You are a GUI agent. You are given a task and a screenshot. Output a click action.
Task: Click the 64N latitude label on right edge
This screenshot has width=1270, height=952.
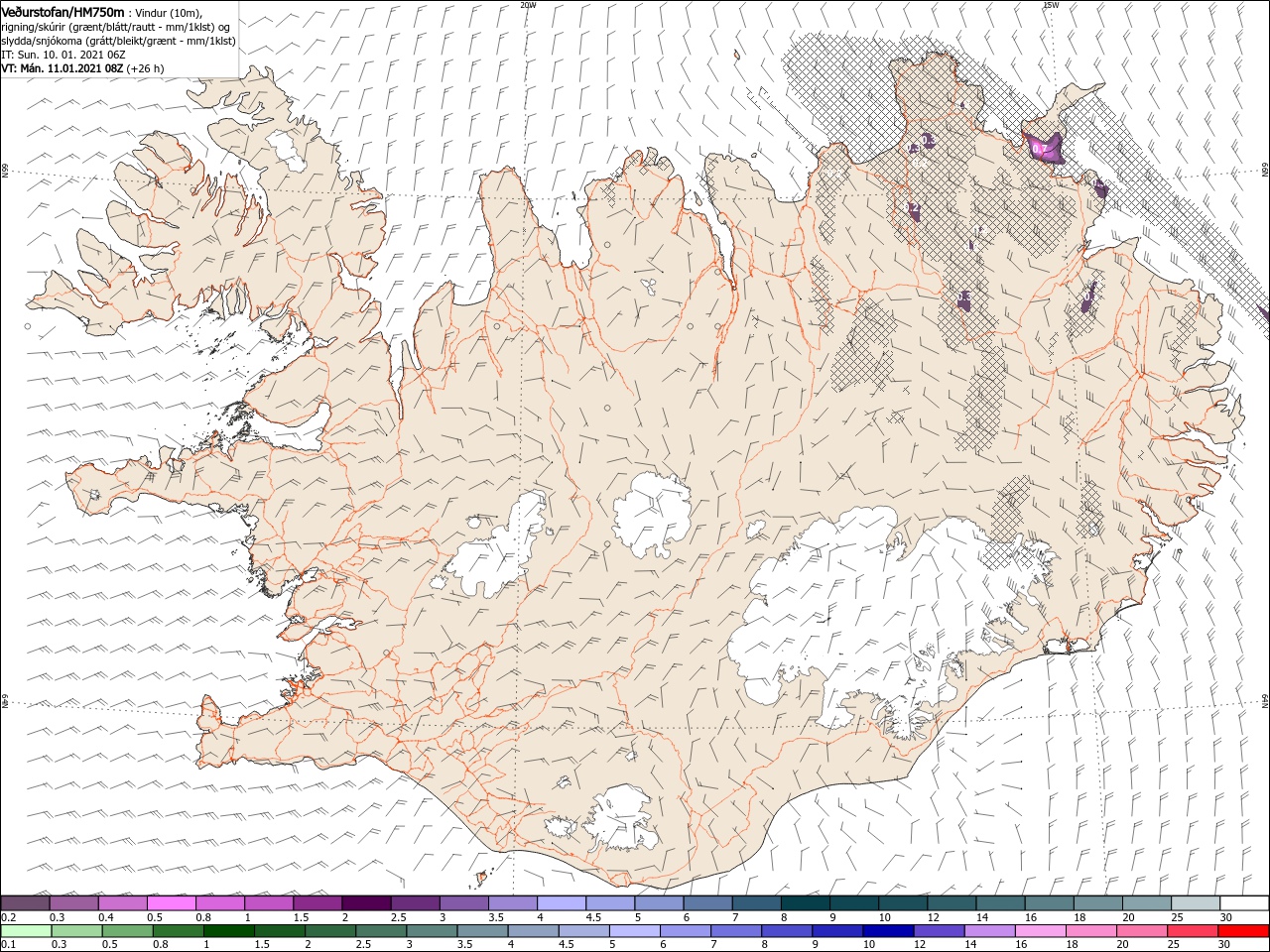(x=1265, y=701)
